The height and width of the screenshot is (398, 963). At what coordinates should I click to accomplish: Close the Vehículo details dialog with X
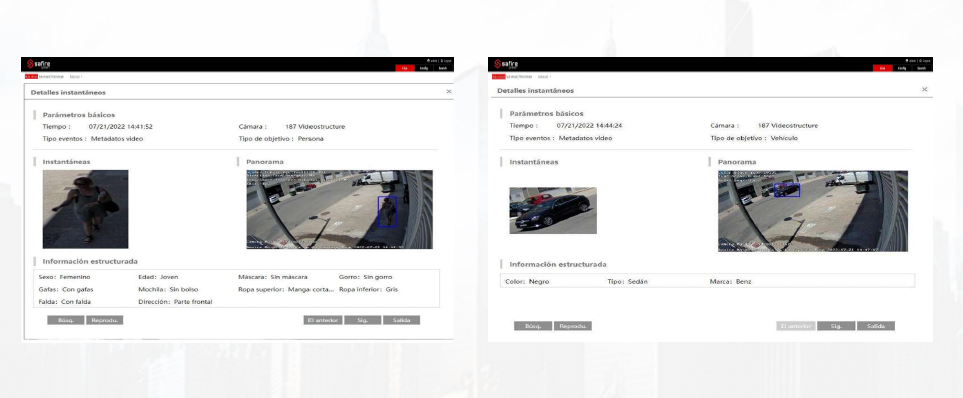point(925,90)
